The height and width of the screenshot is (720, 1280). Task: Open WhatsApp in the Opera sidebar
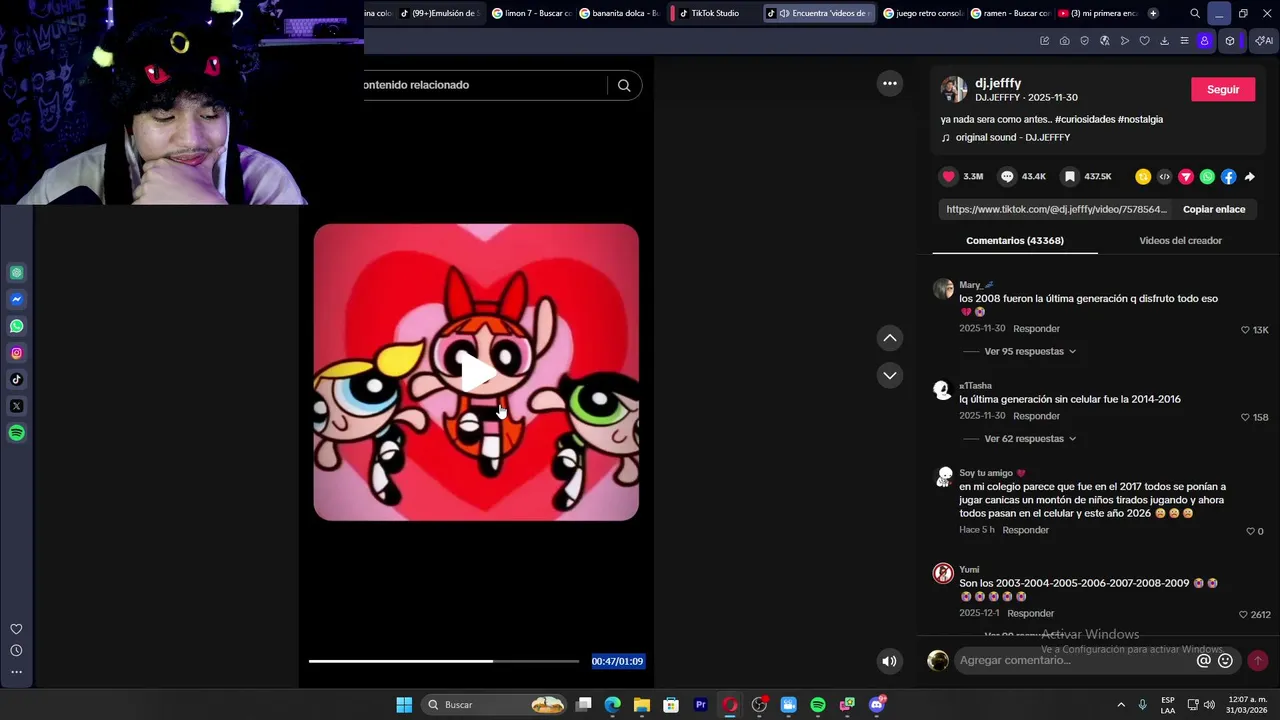[x=16, y=326]
